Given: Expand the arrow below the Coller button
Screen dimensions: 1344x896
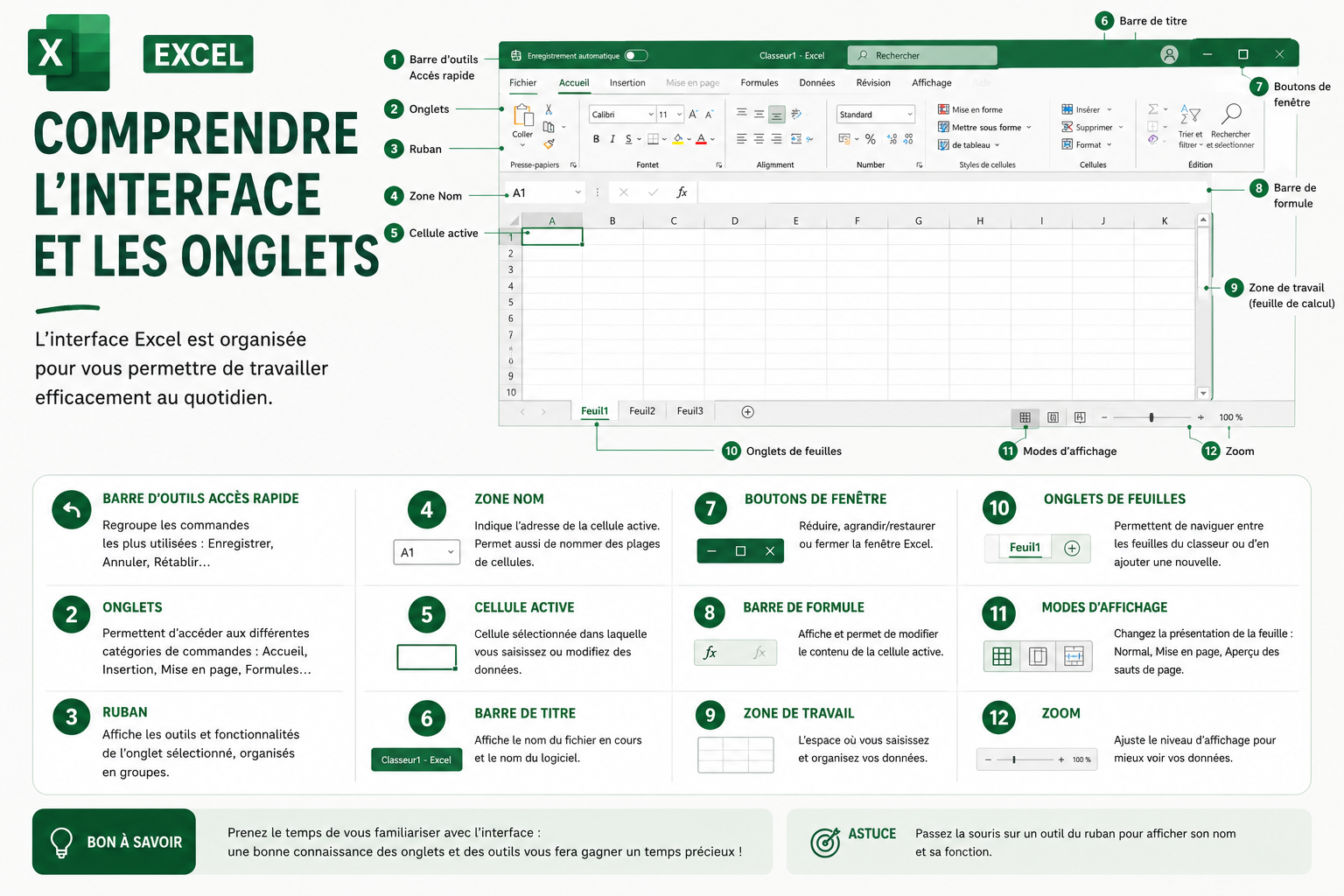Looking at the screenshot, I should point(522,144).
